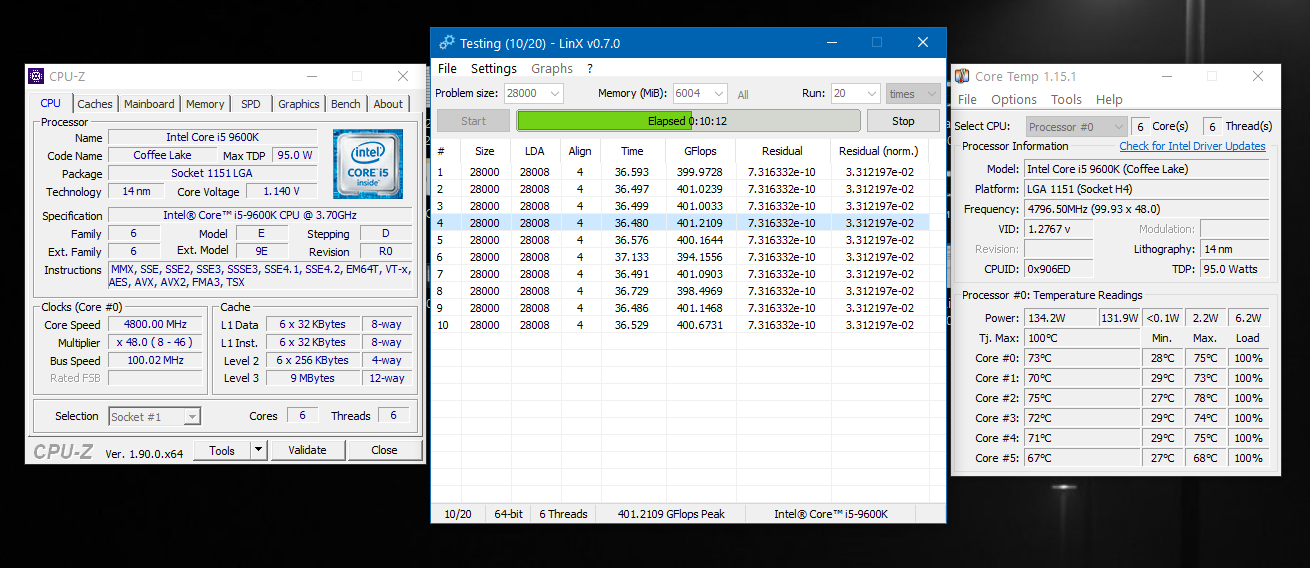This screenshot has height=568, width=1310.
Task: Click the Frequency value 4796.50MHz field
Action: point(1146,209)
